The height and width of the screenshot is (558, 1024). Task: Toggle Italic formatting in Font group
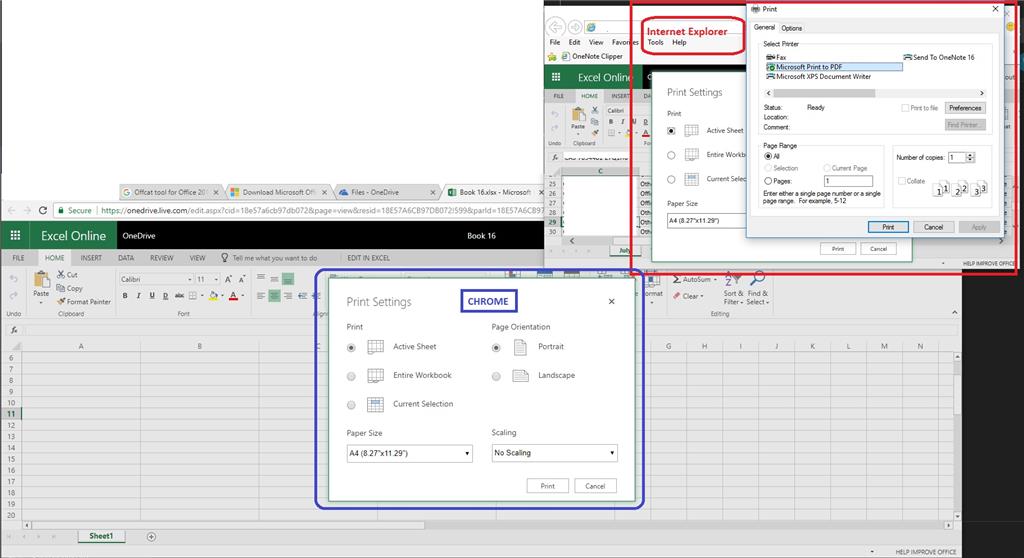point(138,296)
